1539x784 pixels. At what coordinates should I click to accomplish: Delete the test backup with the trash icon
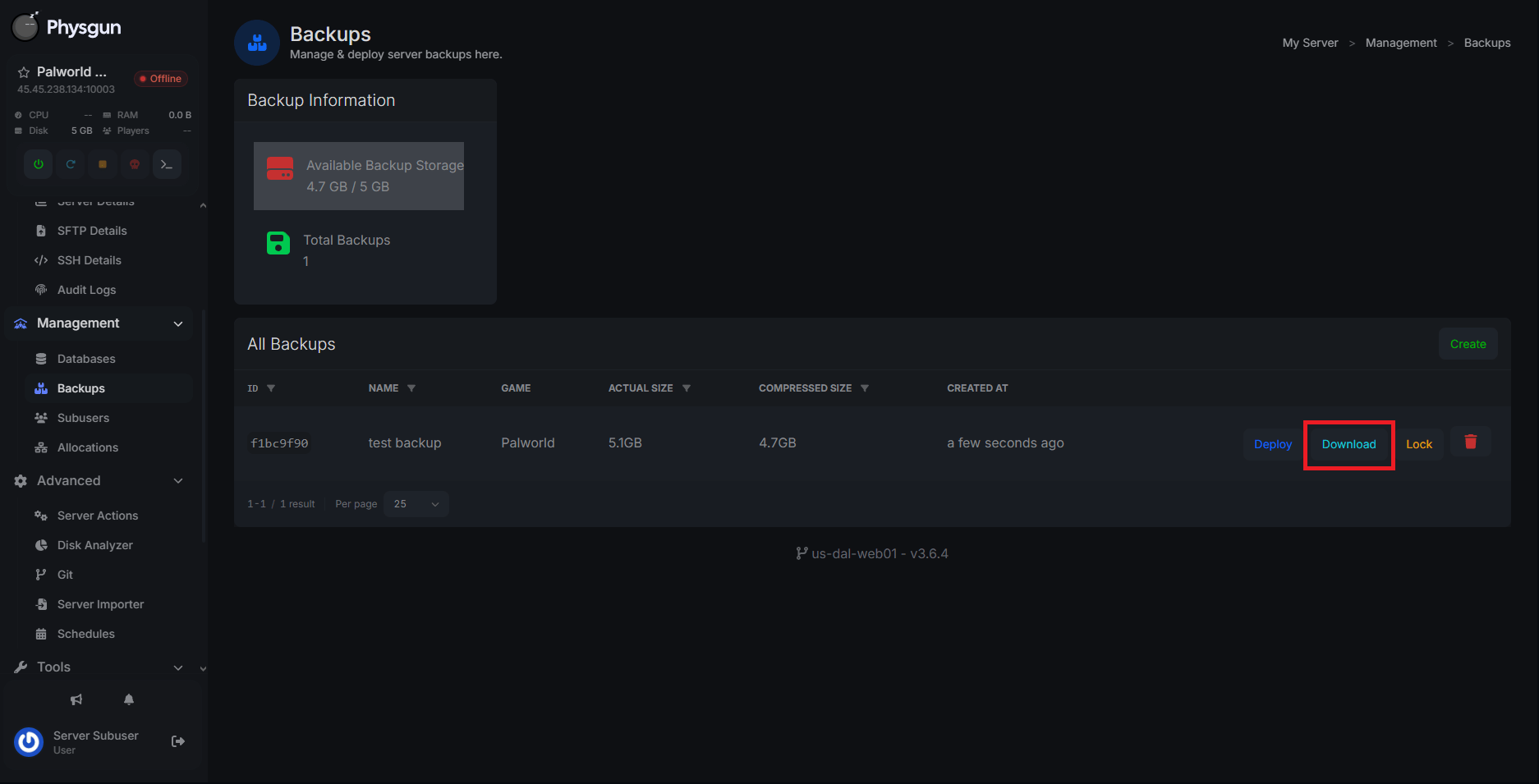[x=1471, y=442]
